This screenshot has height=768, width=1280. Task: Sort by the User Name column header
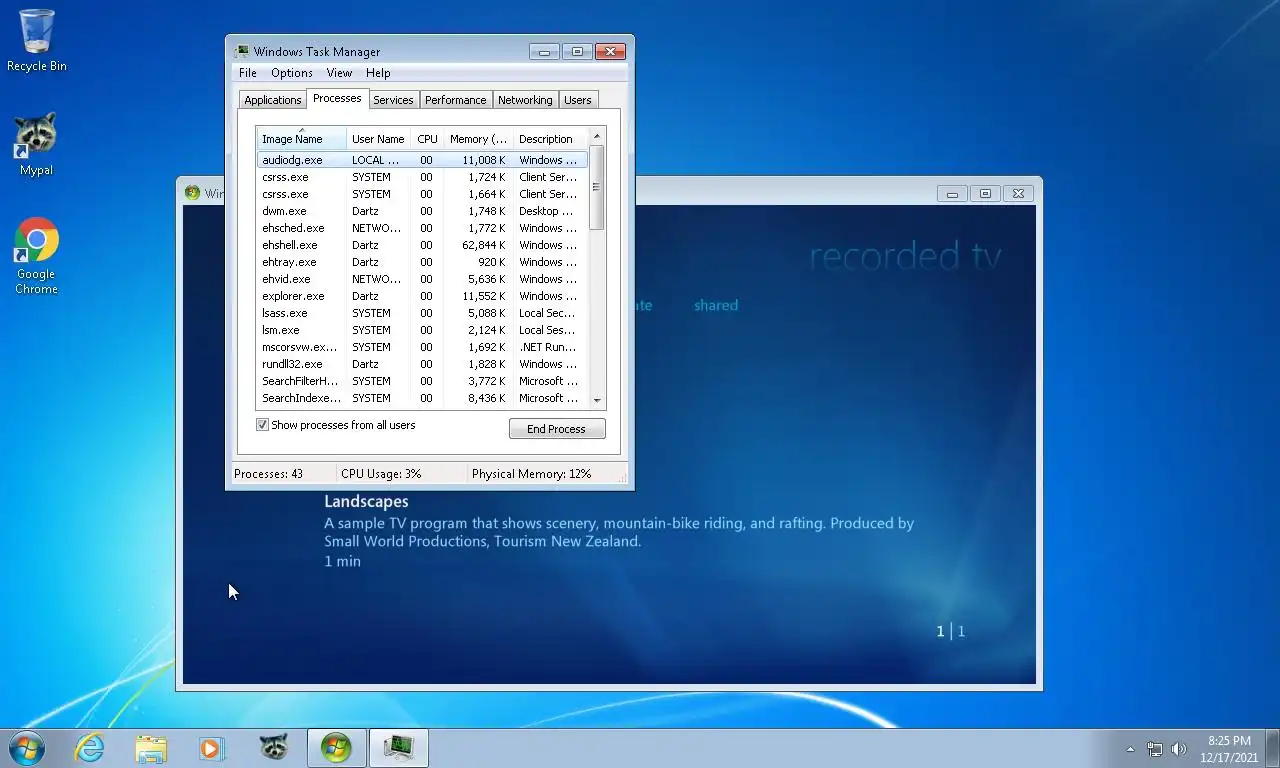(x=378, y=139)
